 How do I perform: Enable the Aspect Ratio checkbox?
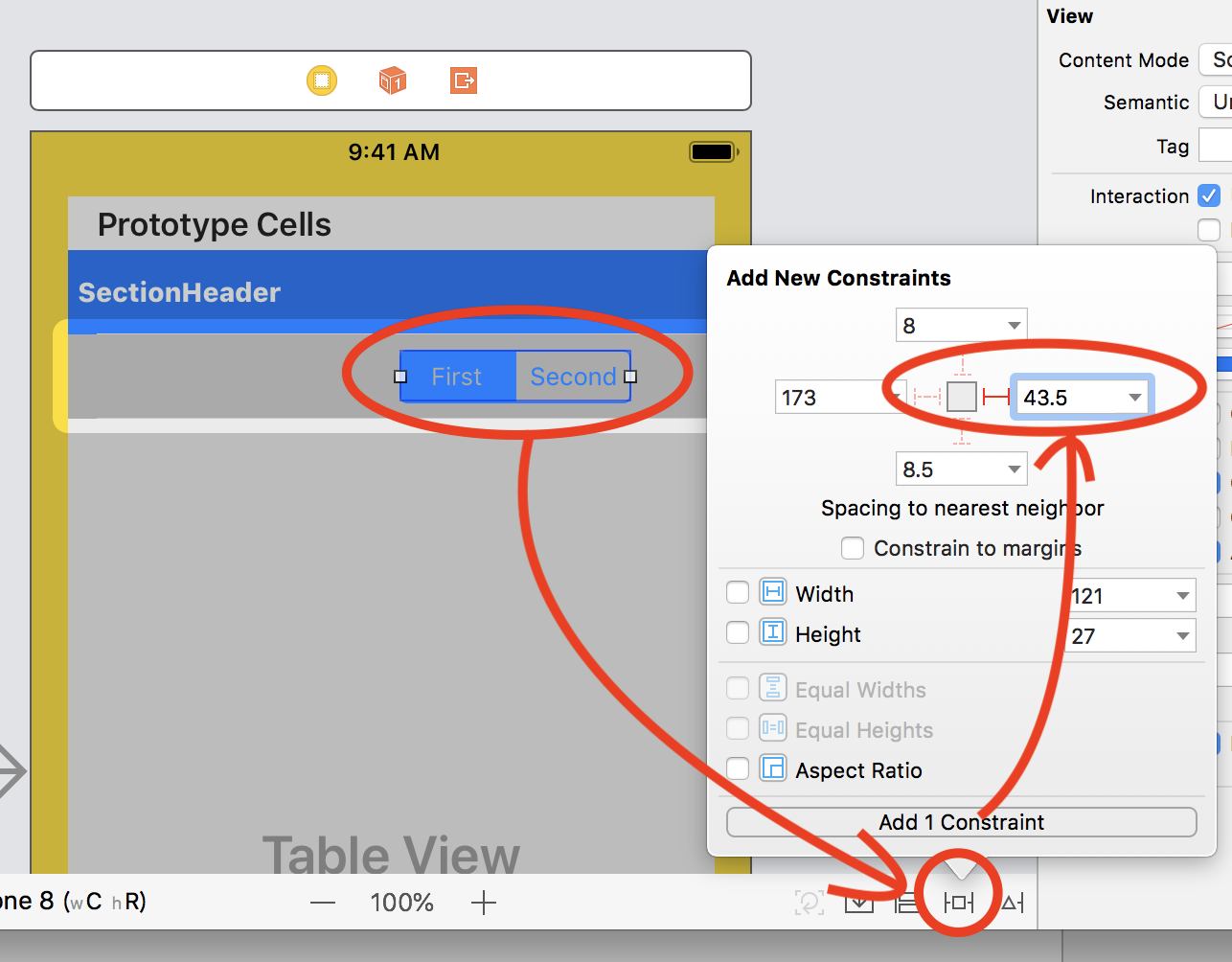tap(738, 769)
